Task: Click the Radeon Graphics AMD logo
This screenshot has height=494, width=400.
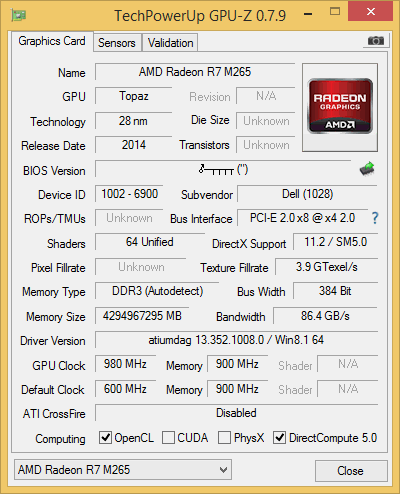Action: pos(340,107)
